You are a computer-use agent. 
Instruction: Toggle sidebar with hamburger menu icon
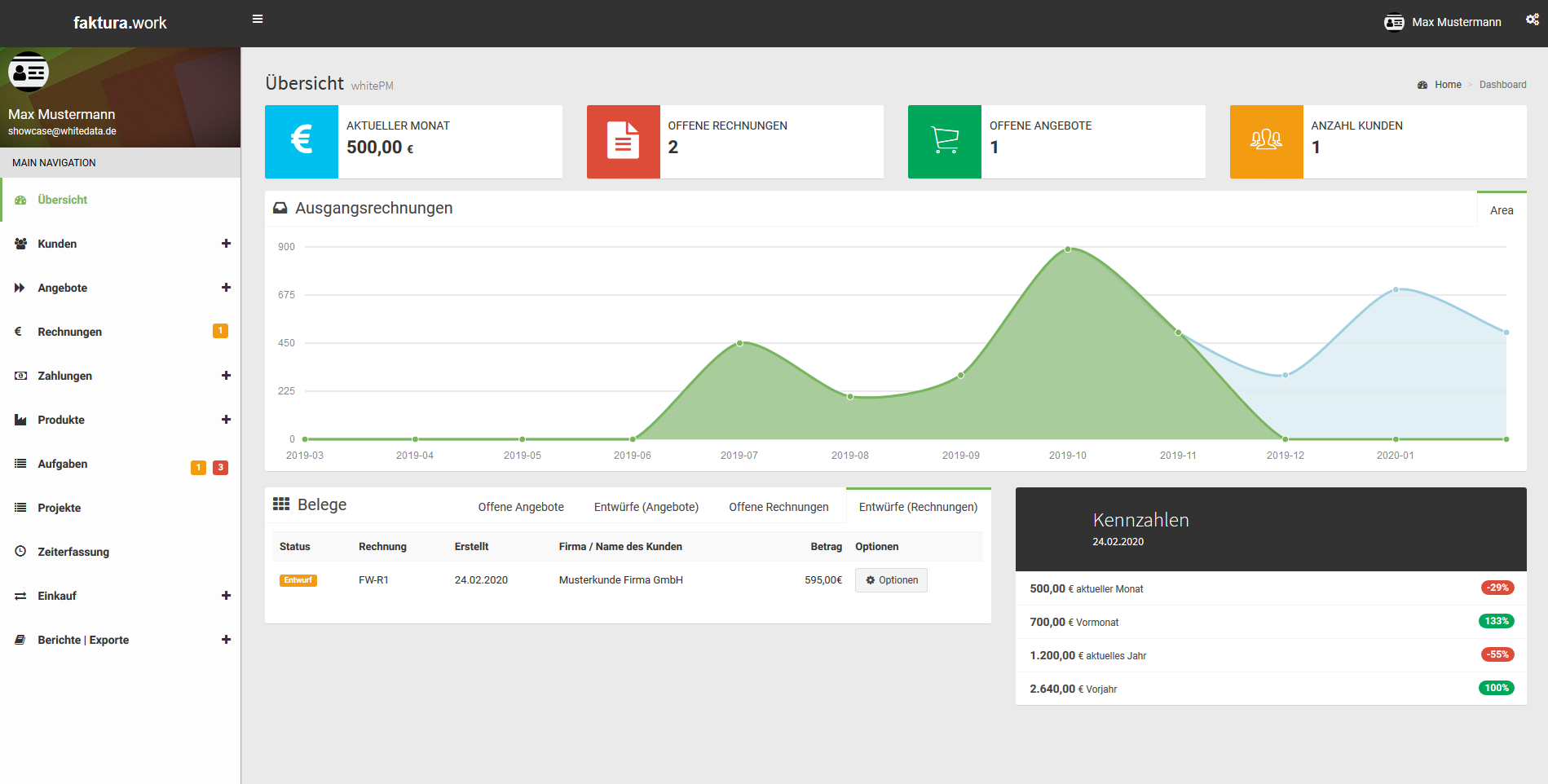258,19
